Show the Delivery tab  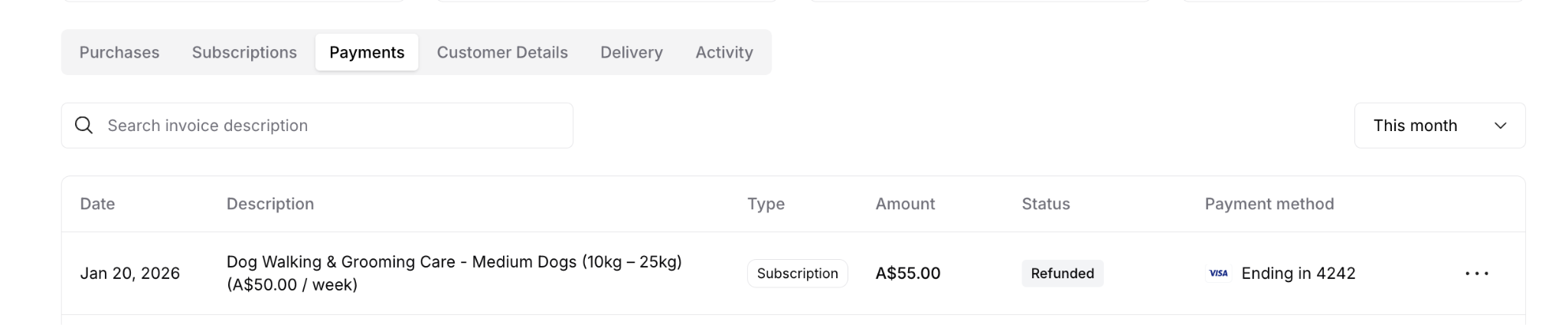[x=632, y=52]
